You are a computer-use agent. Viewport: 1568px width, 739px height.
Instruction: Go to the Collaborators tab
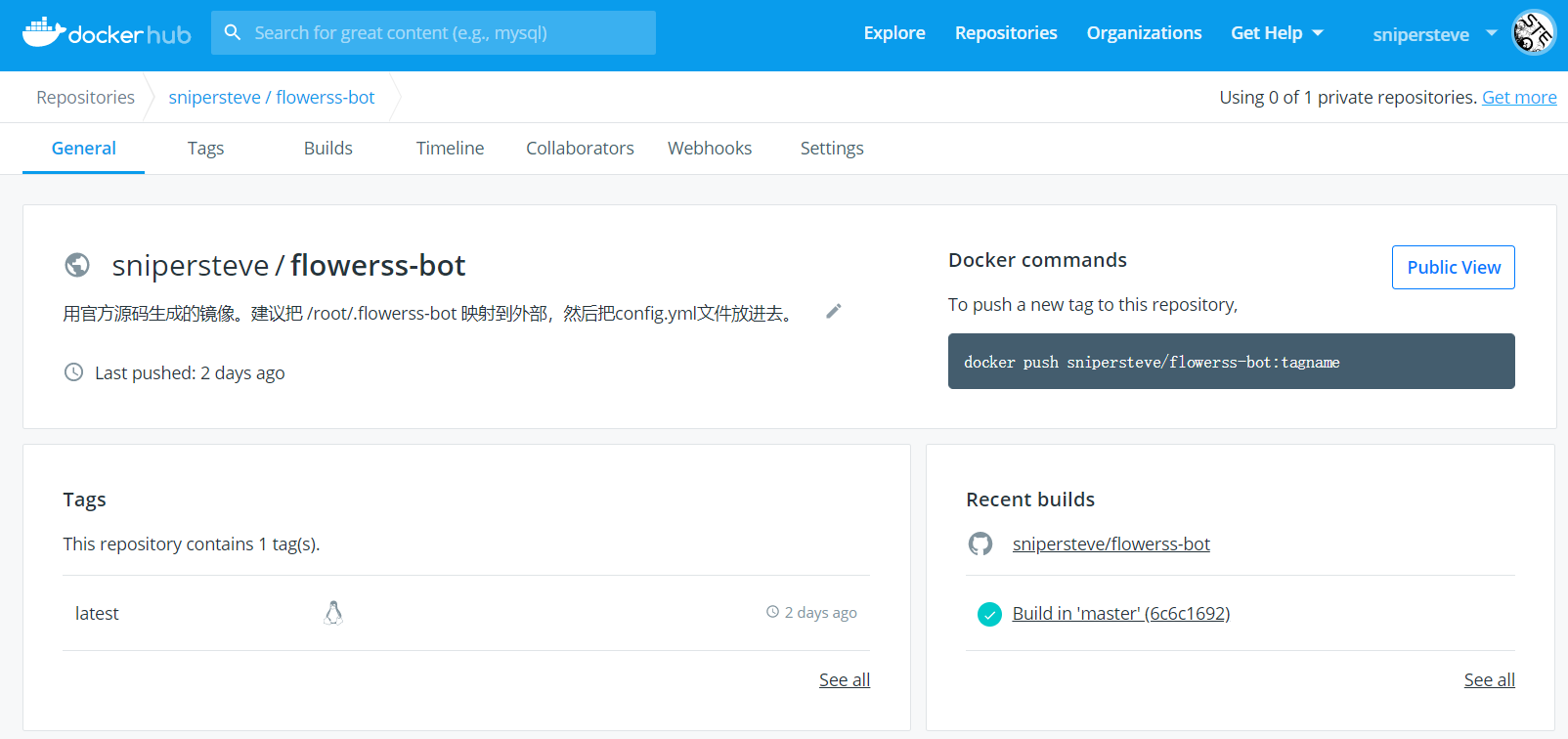pyautogui.click(x=580, y=149)
